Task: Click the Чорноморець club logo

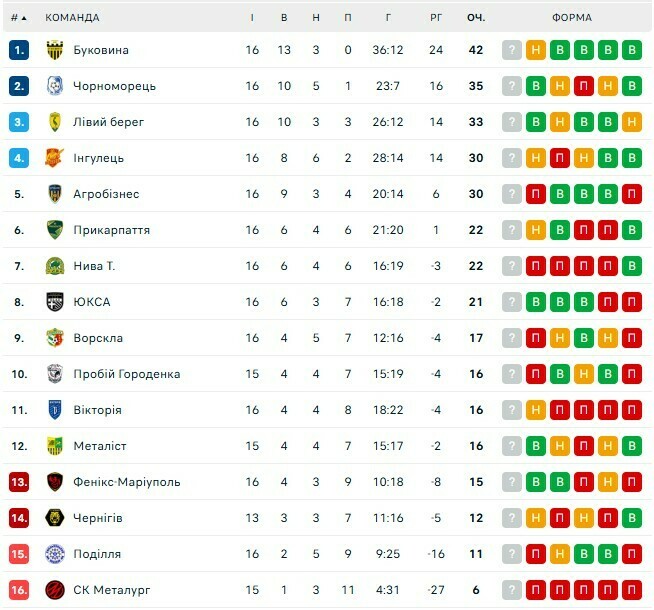Action: [55, 86]
